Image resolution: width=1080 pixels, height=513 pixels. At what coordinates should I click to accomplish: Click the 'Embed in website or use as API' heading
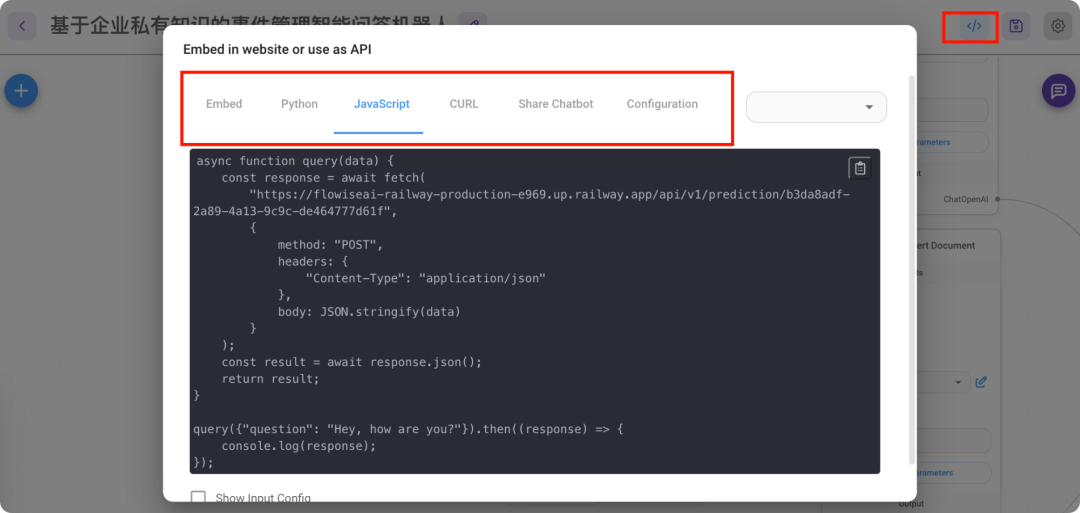[277, 50]
